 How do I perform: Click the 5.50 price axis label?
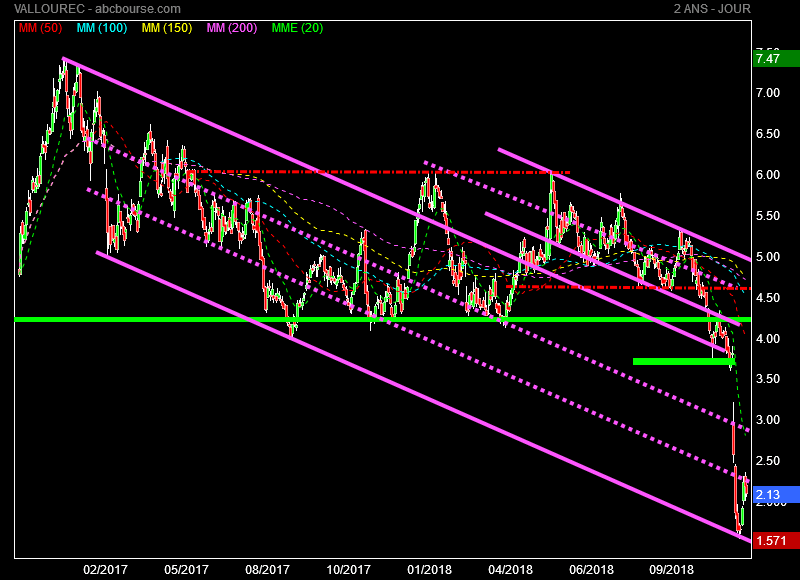tap(768, 216)
